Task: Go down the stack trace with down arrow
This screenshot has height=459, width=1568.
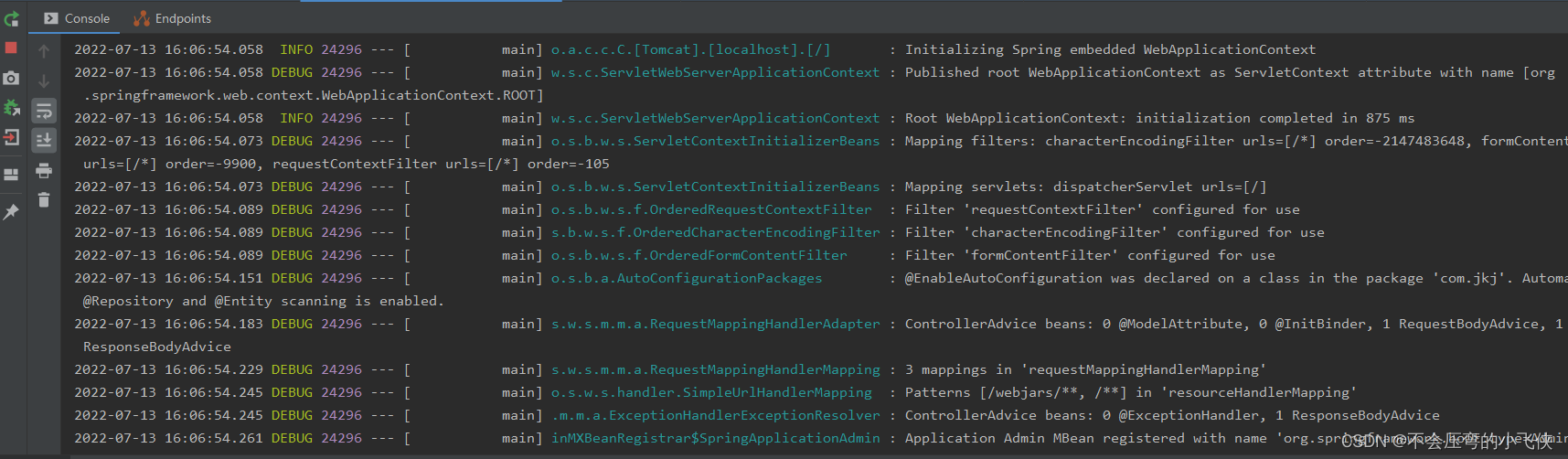Action: 44,81
